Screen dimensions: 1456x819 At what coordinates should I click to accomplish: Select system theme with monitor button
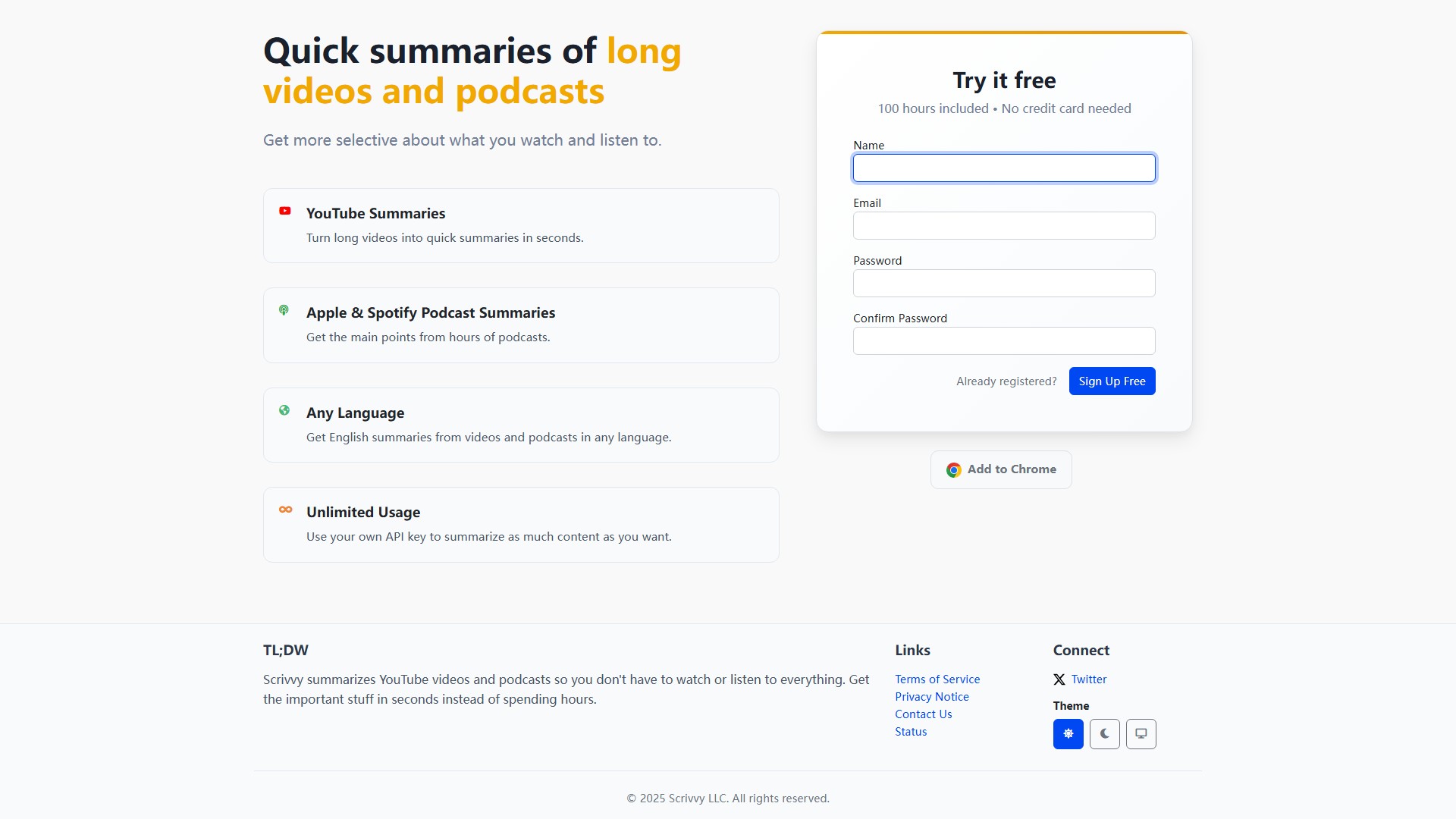coord(1141,734)
